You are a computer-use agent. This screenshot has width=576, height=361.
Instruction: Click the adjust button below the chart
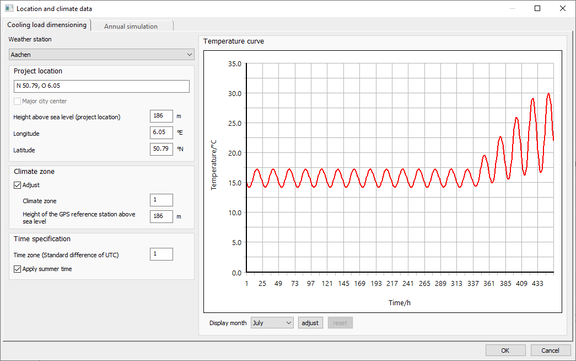(310, 323)
